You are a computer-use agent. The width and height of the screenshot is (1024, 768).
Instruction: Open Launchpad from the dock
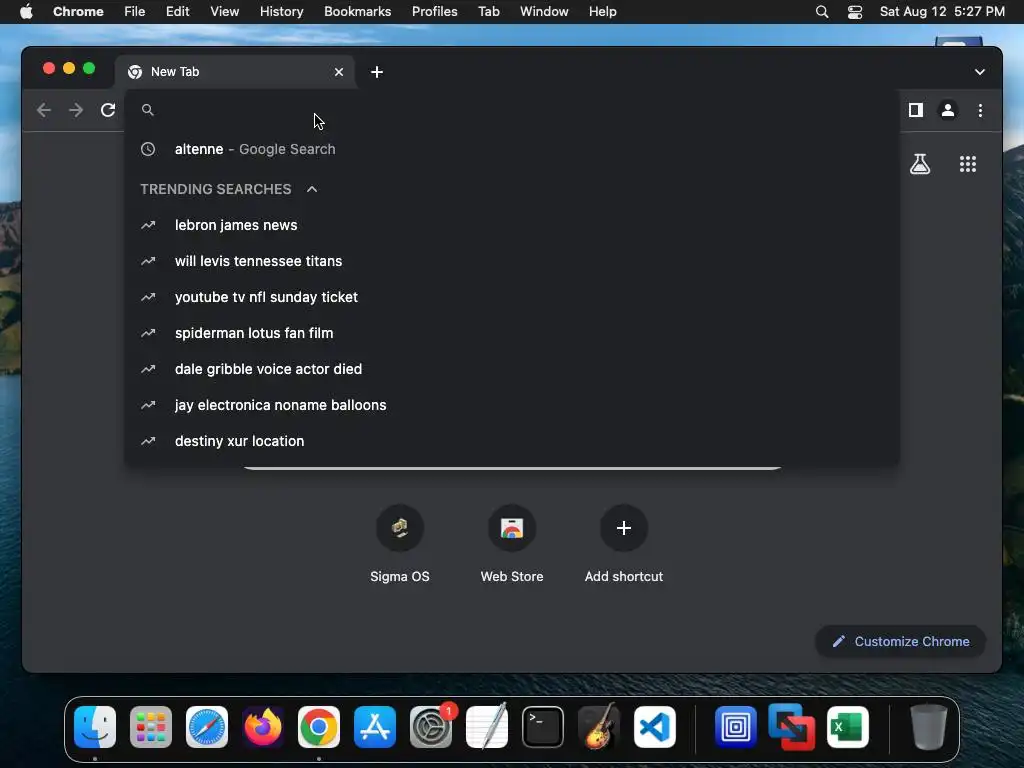[x=151, y=726]
